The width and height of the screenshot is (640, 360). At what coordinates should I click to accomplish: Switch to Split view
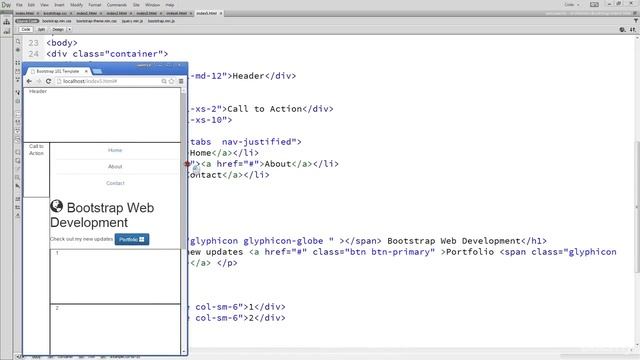click(x=41, y=29)
